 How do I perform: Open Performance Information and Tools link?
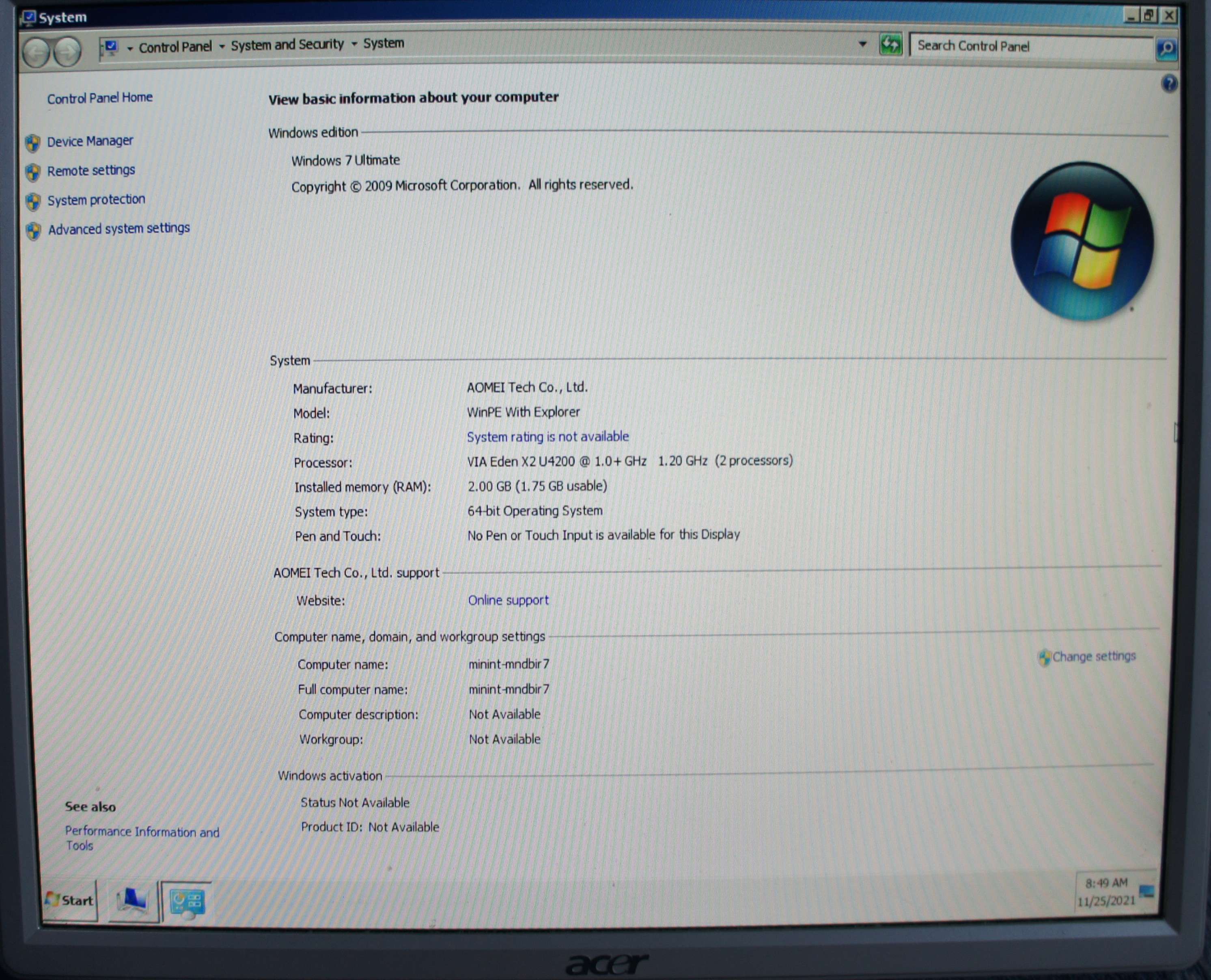point(142,838)
